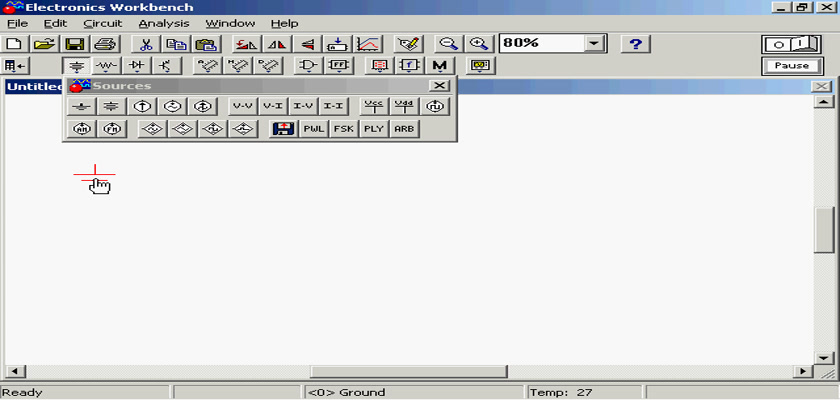
Task: Create a subcircuit
Action: [x=338, y=44]
